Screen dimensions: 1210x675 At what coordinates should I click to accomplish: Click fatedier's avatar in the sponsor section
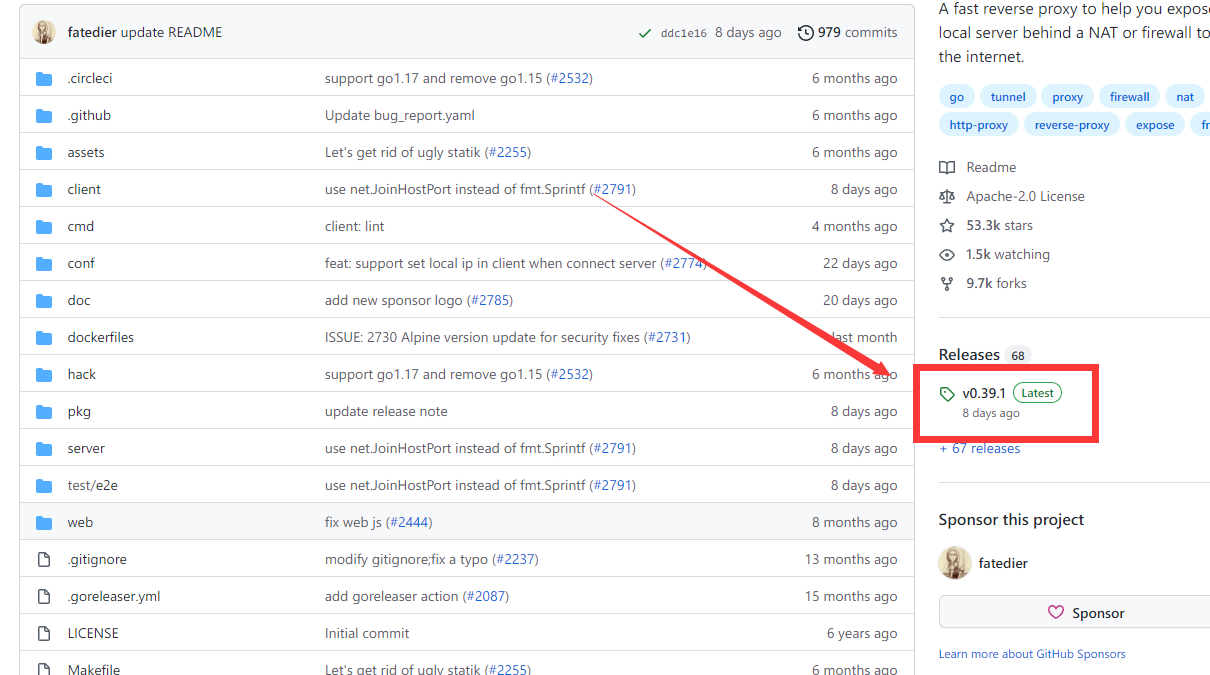(955, 563)
